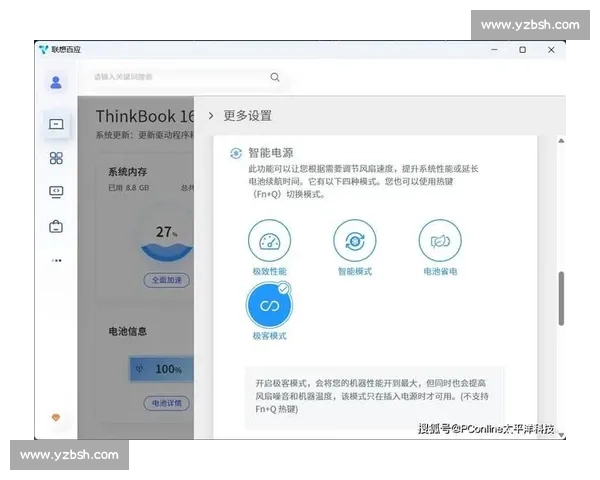This screenshot has width=600, height=480.
Task: Open the user account profile icon
Action: (x=56, y=82)
